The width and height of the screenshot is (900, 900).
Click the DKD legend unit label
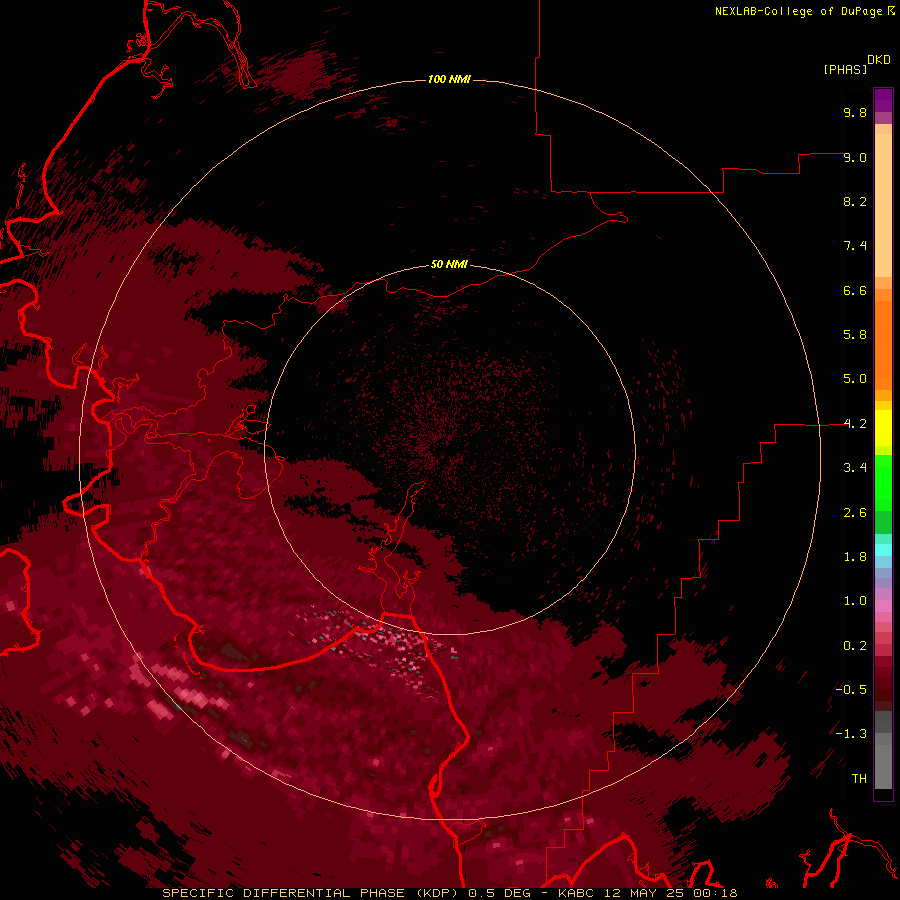click(879, 60)
